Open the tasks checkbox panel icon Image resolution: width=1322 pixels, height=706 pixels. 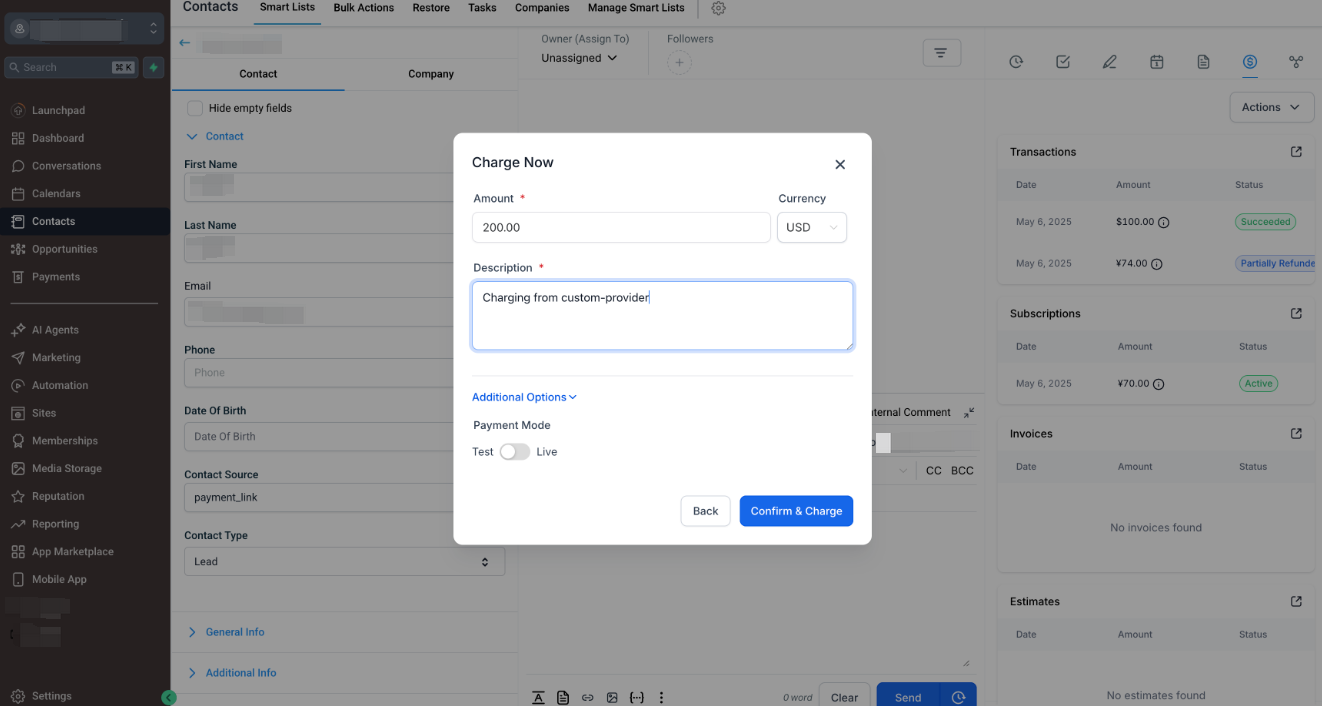coord(1063,62)
